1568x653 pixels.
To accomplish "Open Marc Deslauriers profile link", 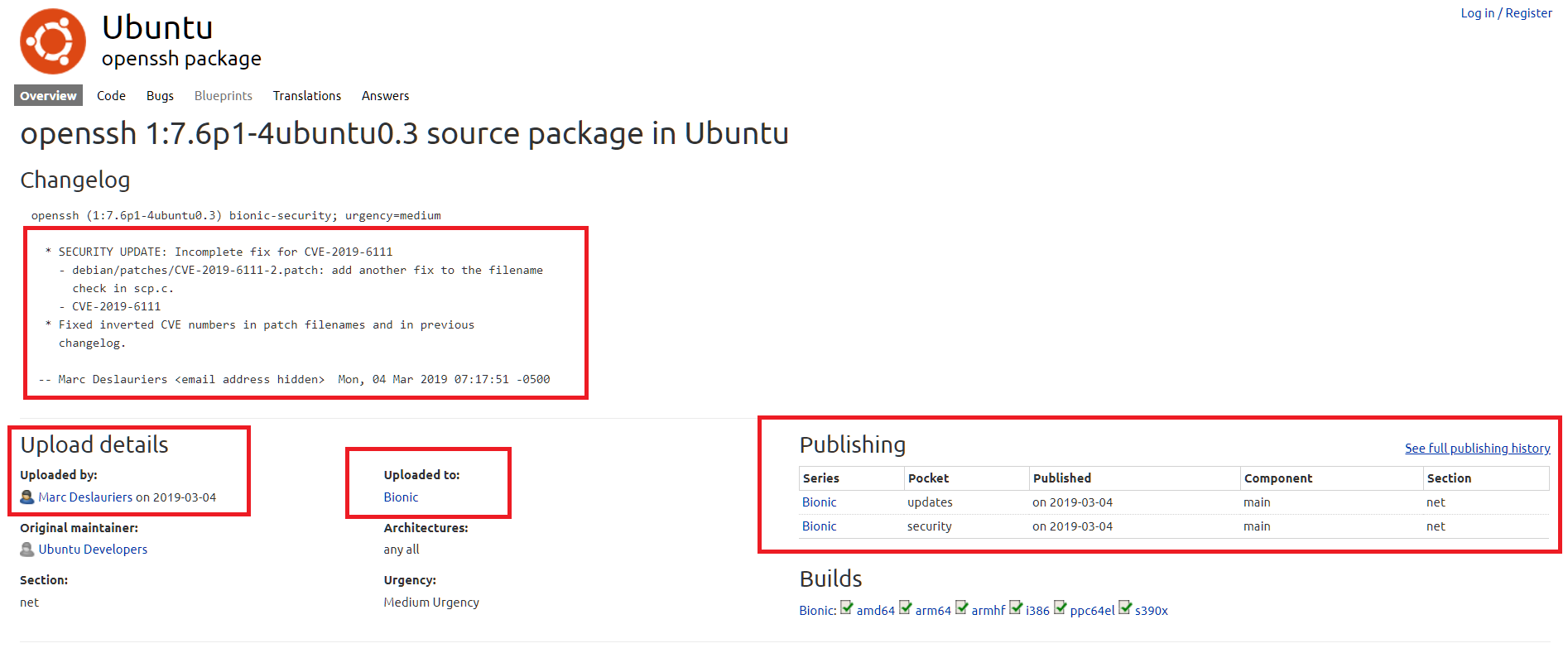I will pos(85,497).
